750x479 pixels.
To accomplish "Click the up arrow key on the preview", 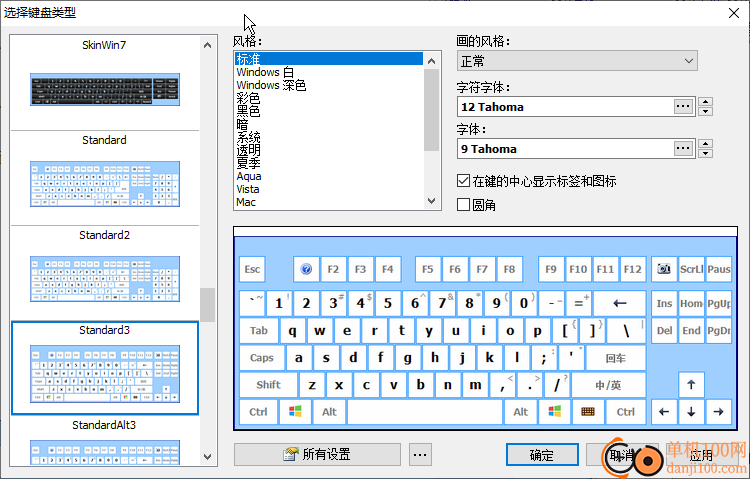I will click(691, 384).
